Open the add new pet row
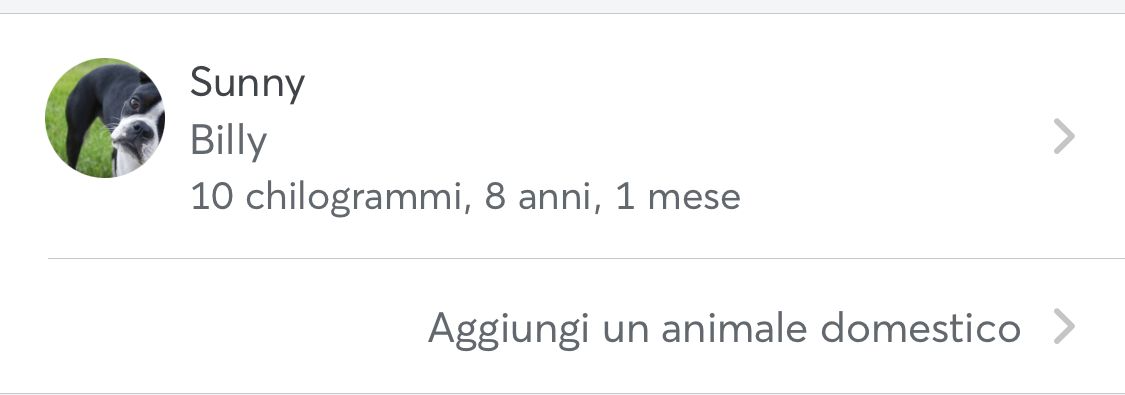 coord(562,327)
